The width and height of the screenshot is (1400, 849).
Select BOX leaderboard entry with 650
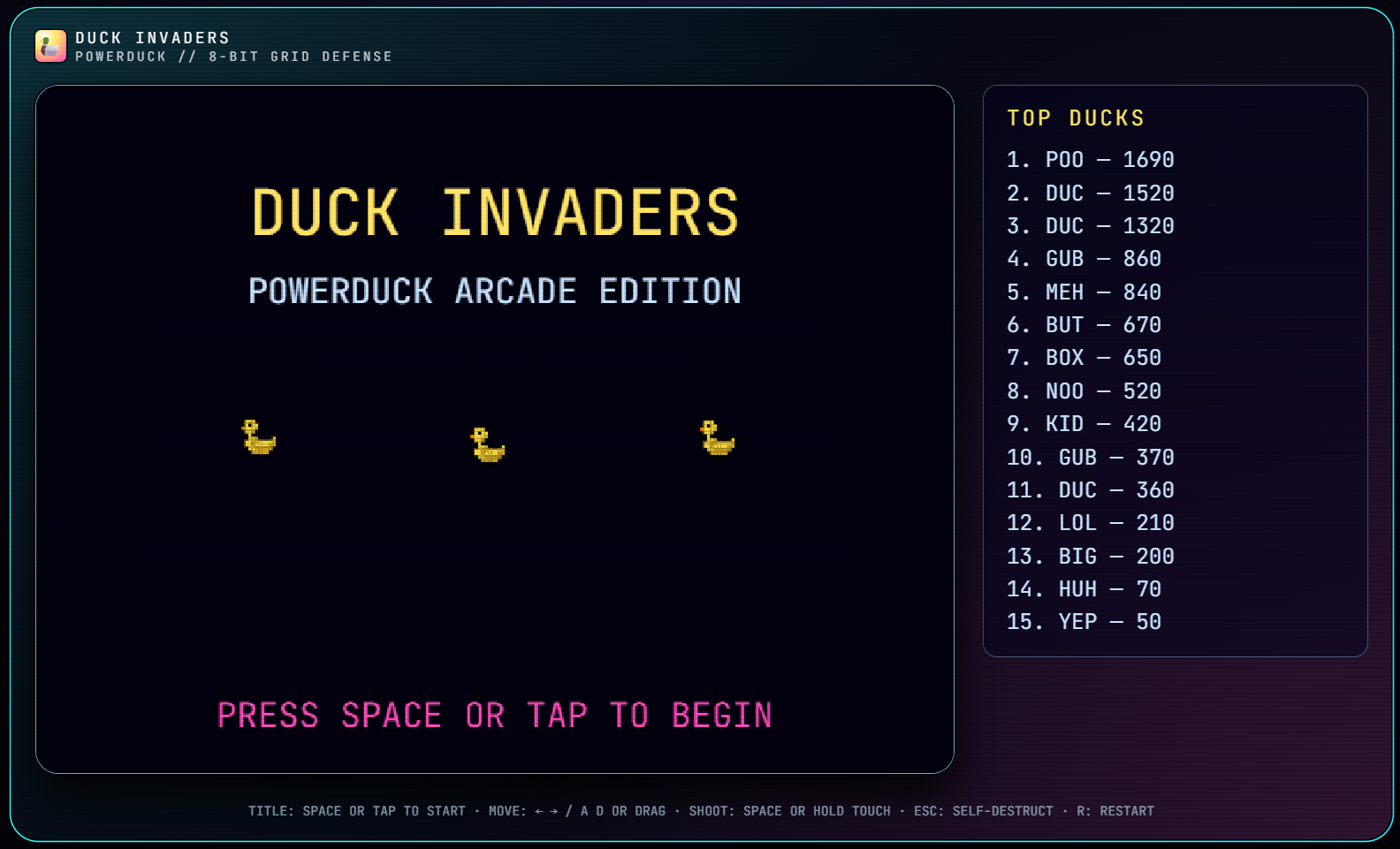pos(1084,358)
